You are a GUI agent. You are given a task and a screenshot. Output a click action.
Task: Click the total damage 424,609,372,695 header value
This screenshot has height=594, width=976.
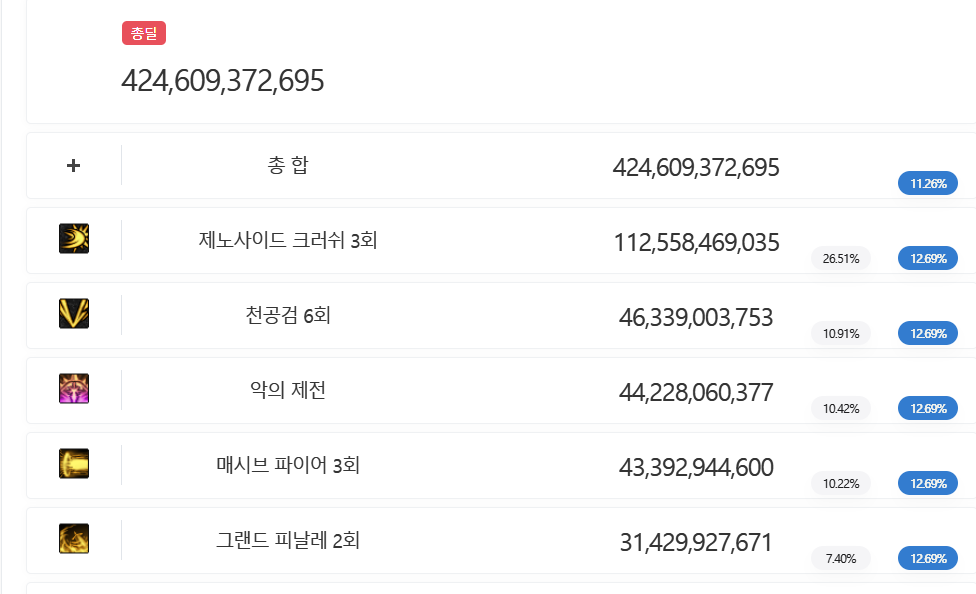(223, 81)
